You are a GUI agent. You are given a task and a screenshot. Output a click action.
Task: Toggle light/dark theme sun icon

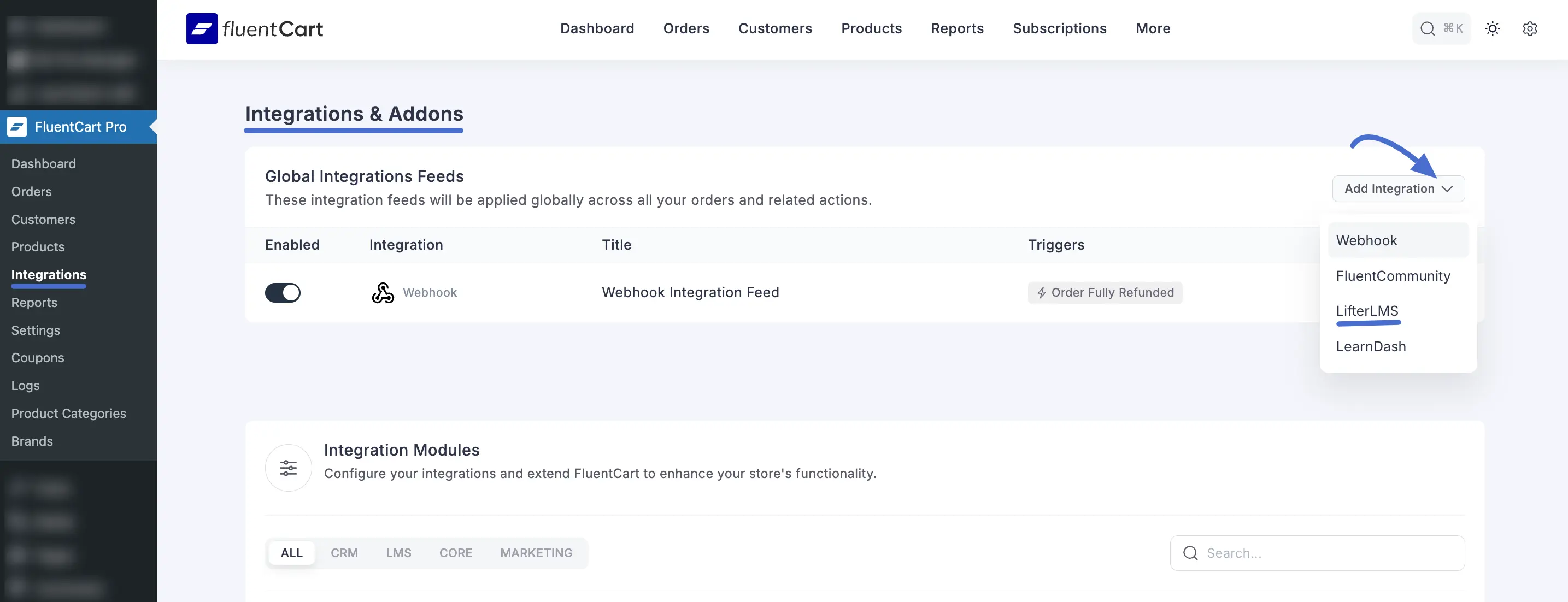[x=1492, y=28]
